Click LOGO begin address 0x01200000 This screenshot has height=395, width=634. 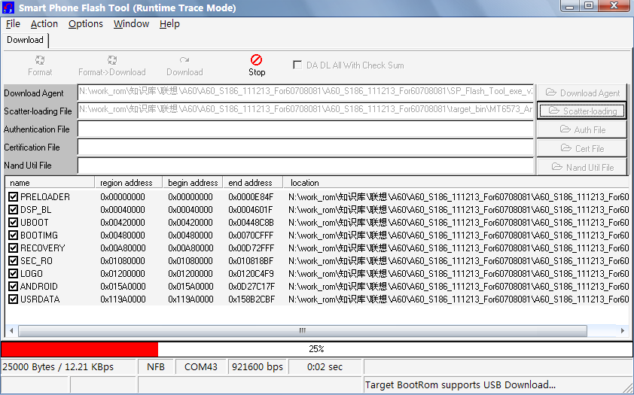190,274
